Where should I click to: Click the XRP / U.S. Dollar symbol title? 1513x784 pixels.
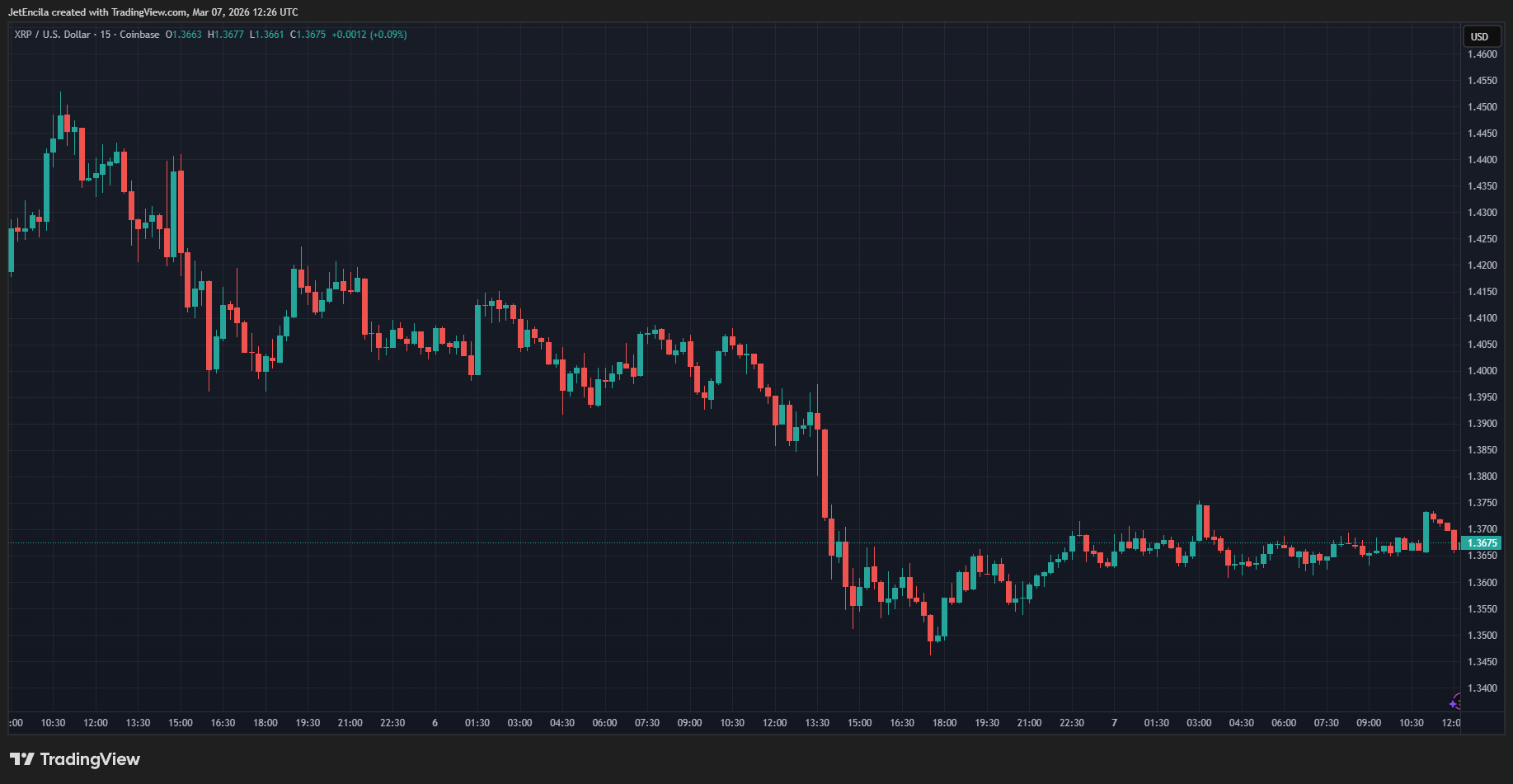52,35
